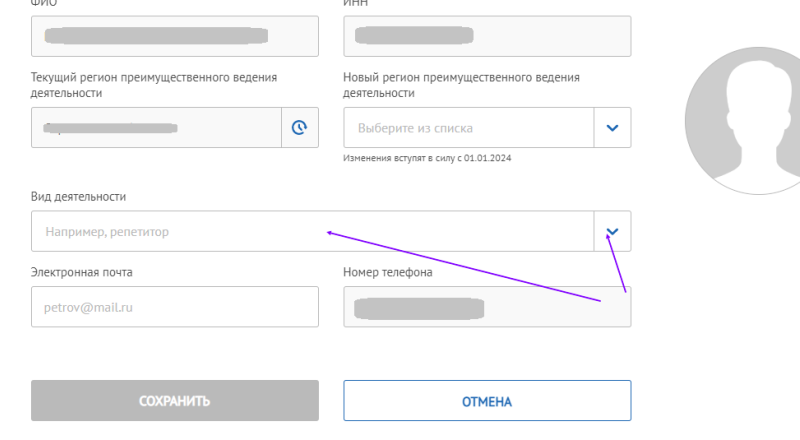Image resolution: width=800 pixels, height=440 pixels.
Task: Click the СОХРАНИТЬ button
Action: coord(175,401)
